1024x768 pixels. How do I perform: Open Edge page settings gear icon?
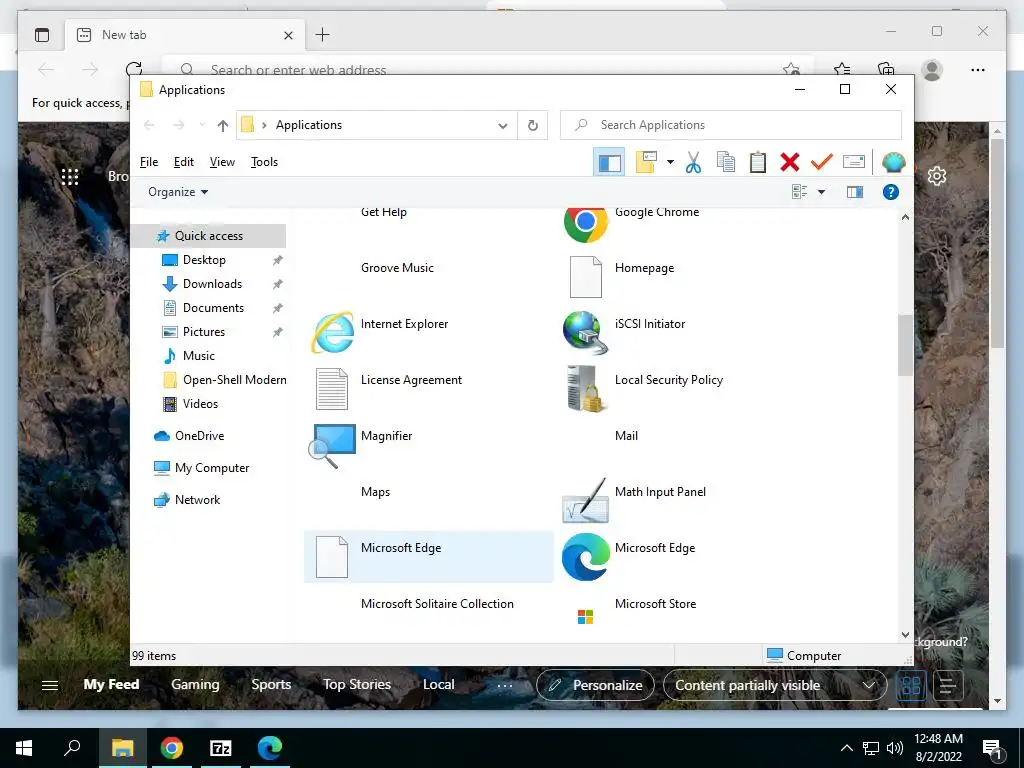(937, 176)
